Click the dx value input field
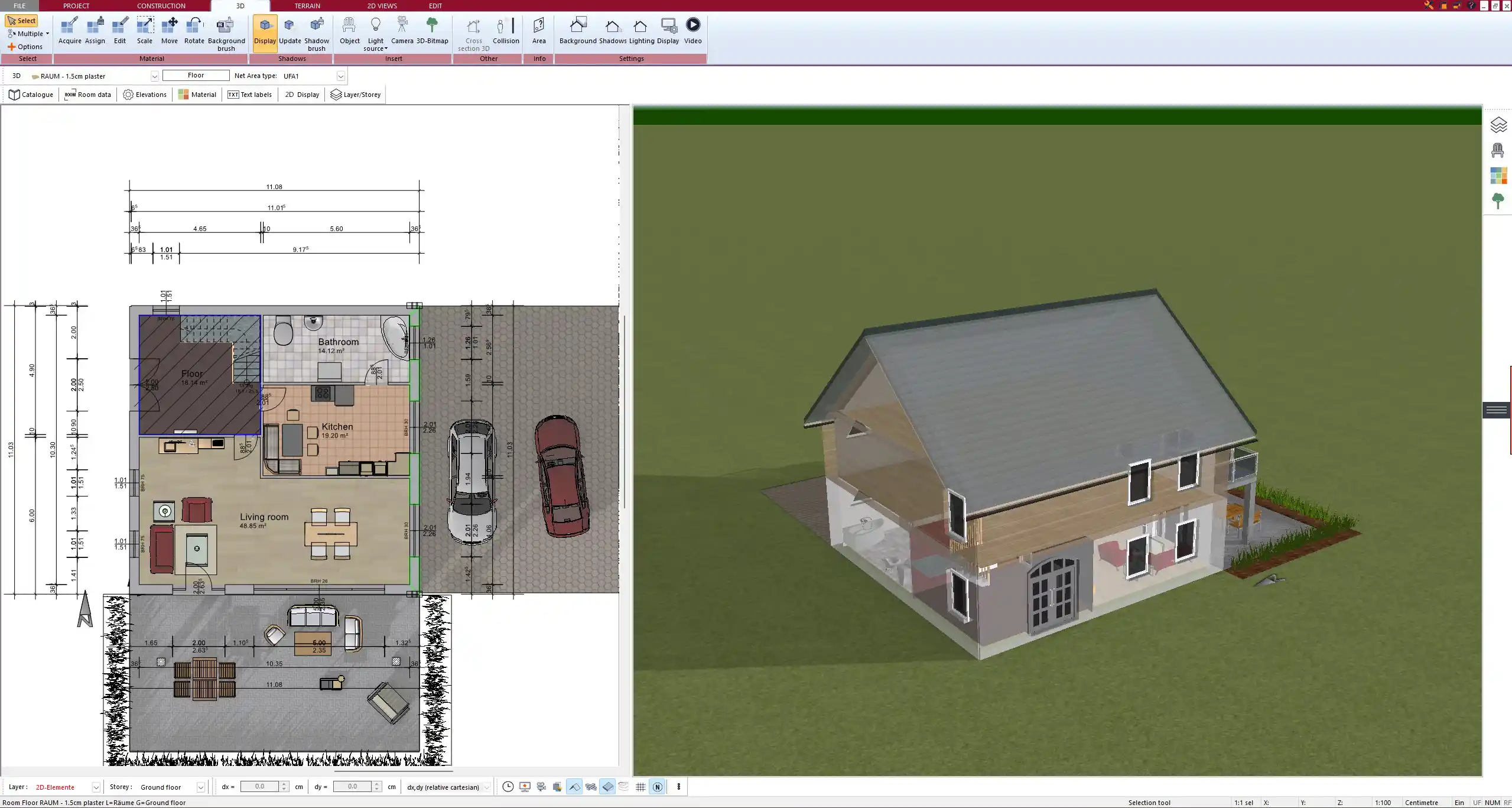 point(259,787)
